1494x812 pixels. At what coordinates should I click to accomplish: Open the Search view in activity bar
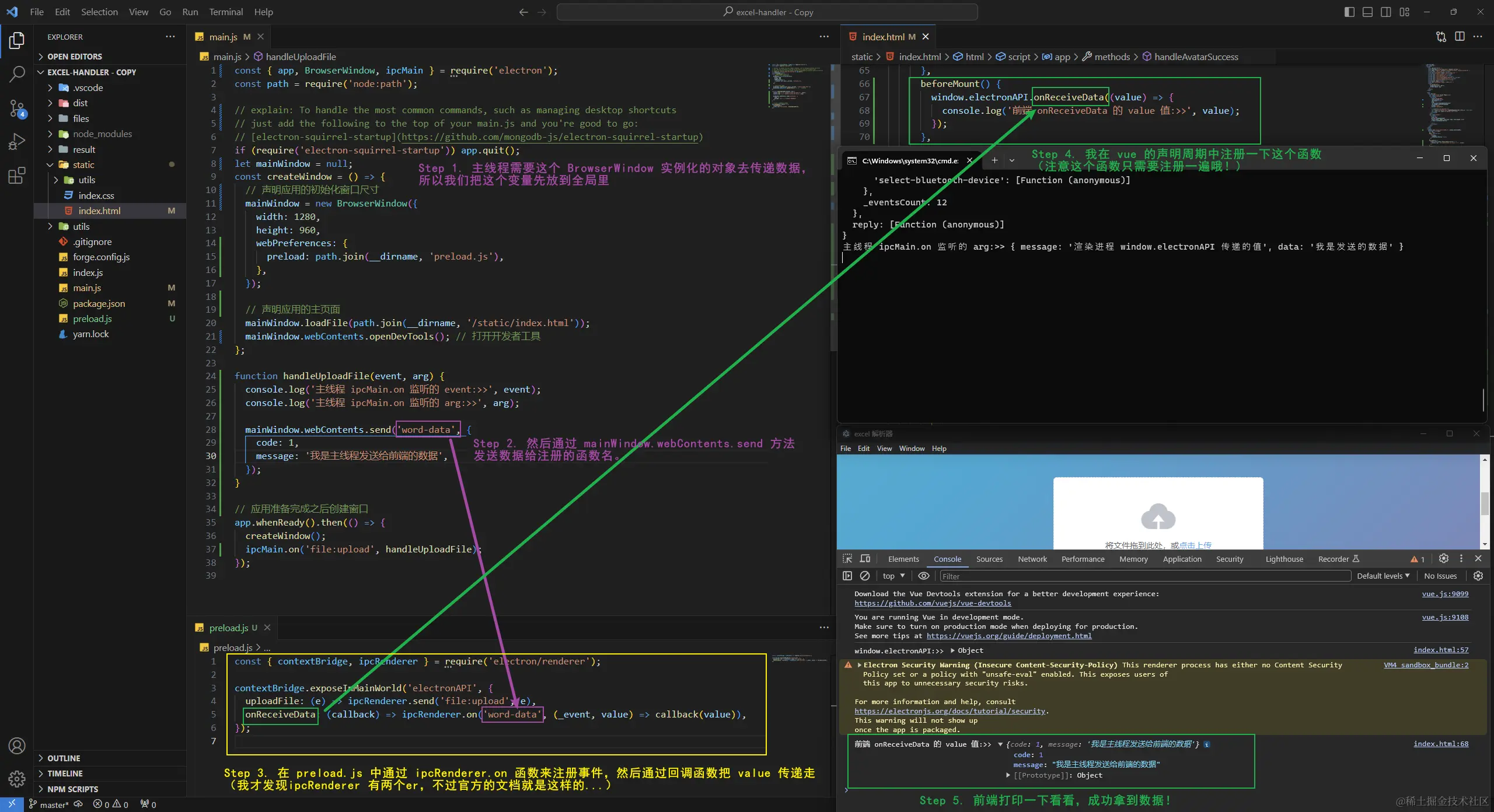[x=17, y=74]
